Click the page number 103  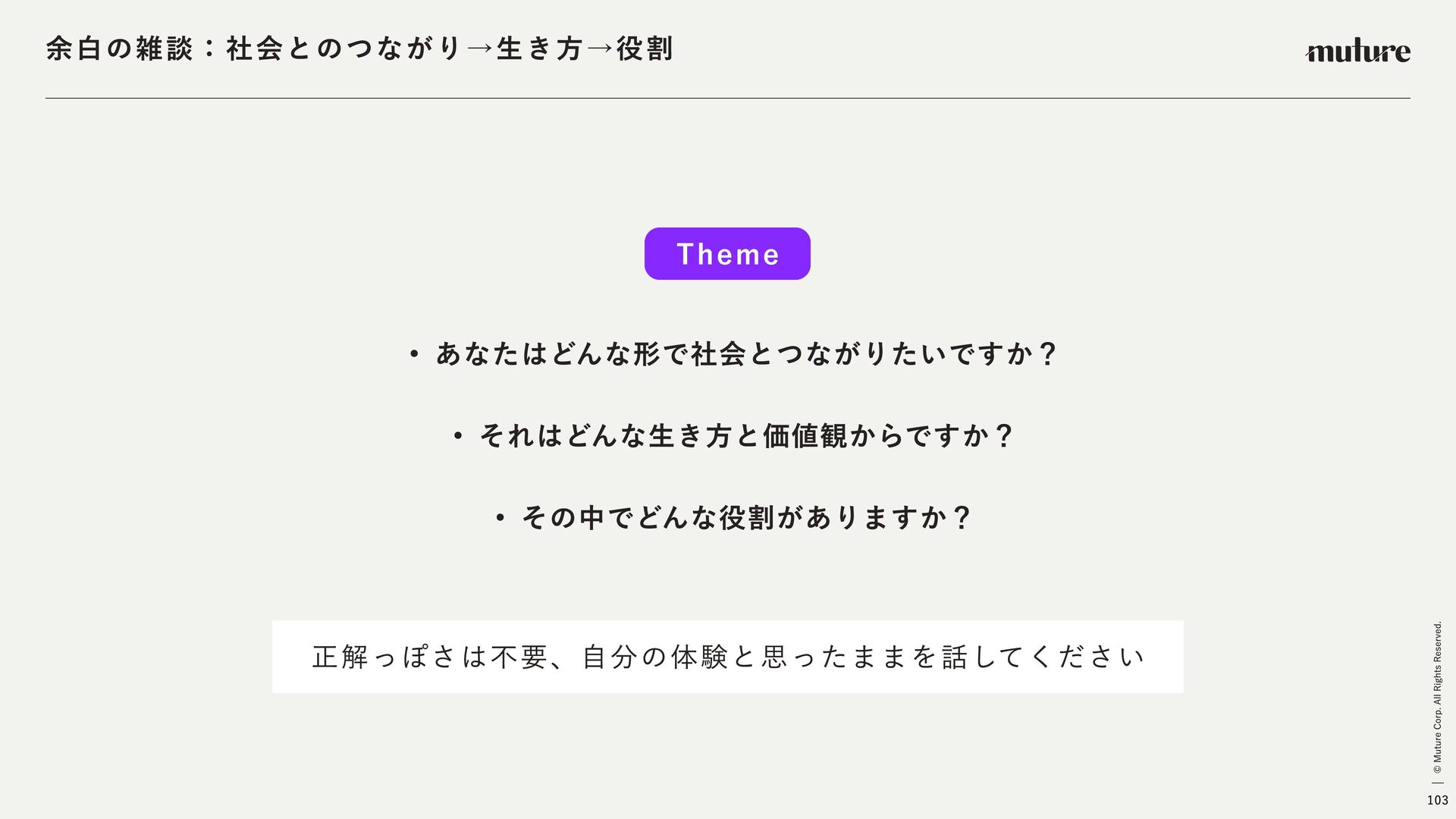pos(1437,800)
